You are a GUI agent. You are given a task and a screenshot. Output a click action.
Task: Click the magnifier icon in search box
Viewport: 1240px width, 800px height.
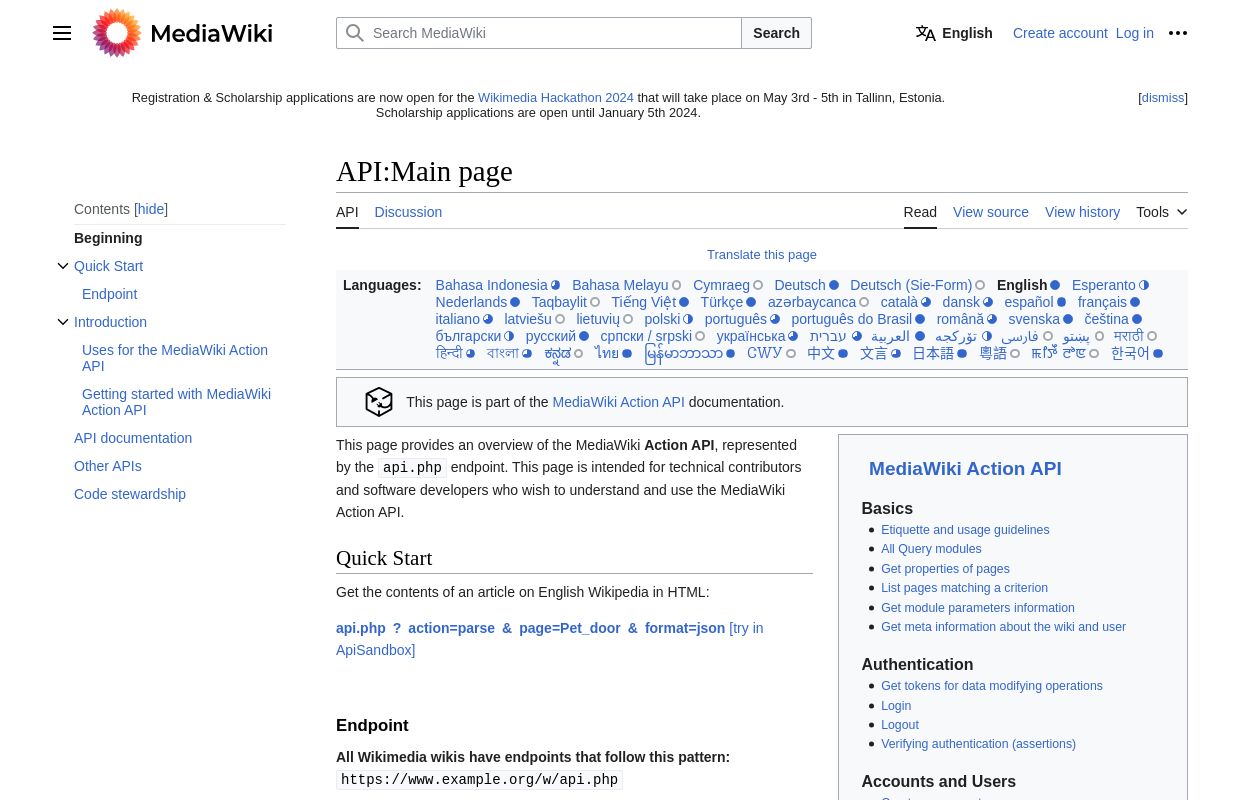(355, 33)
